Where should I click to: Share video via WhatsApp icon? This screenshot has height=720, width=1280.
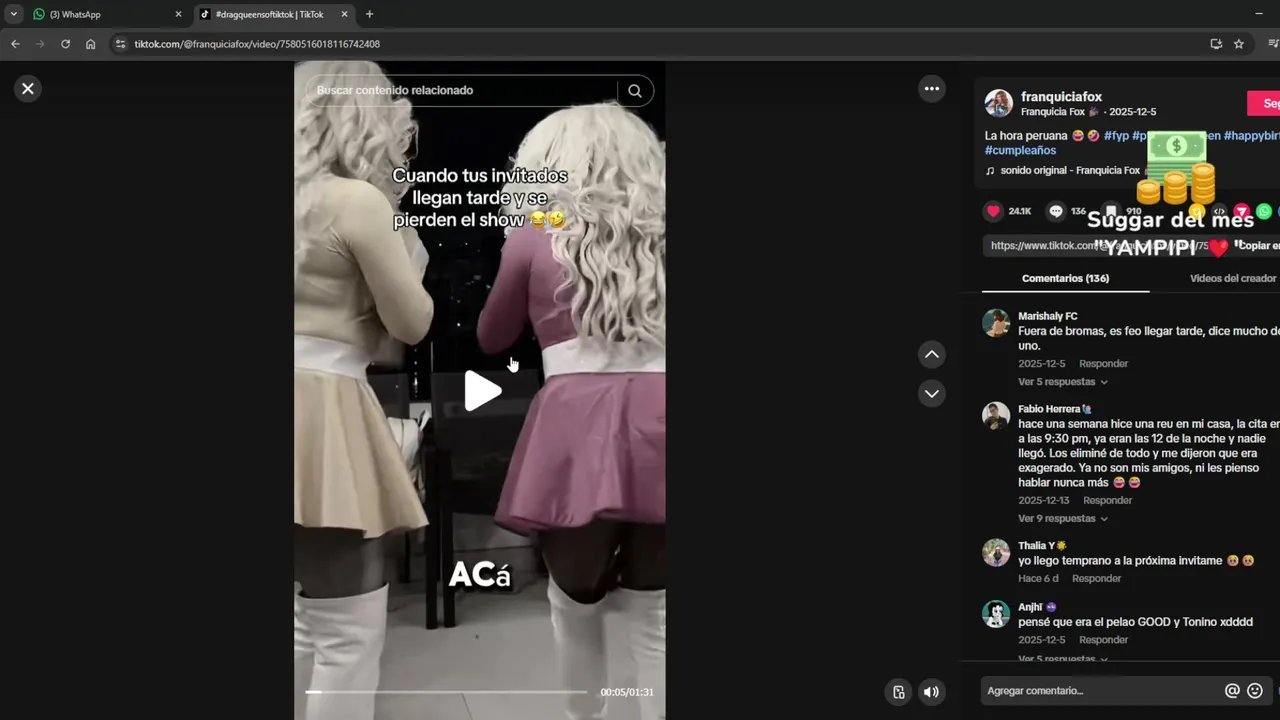coord(1264,211)
